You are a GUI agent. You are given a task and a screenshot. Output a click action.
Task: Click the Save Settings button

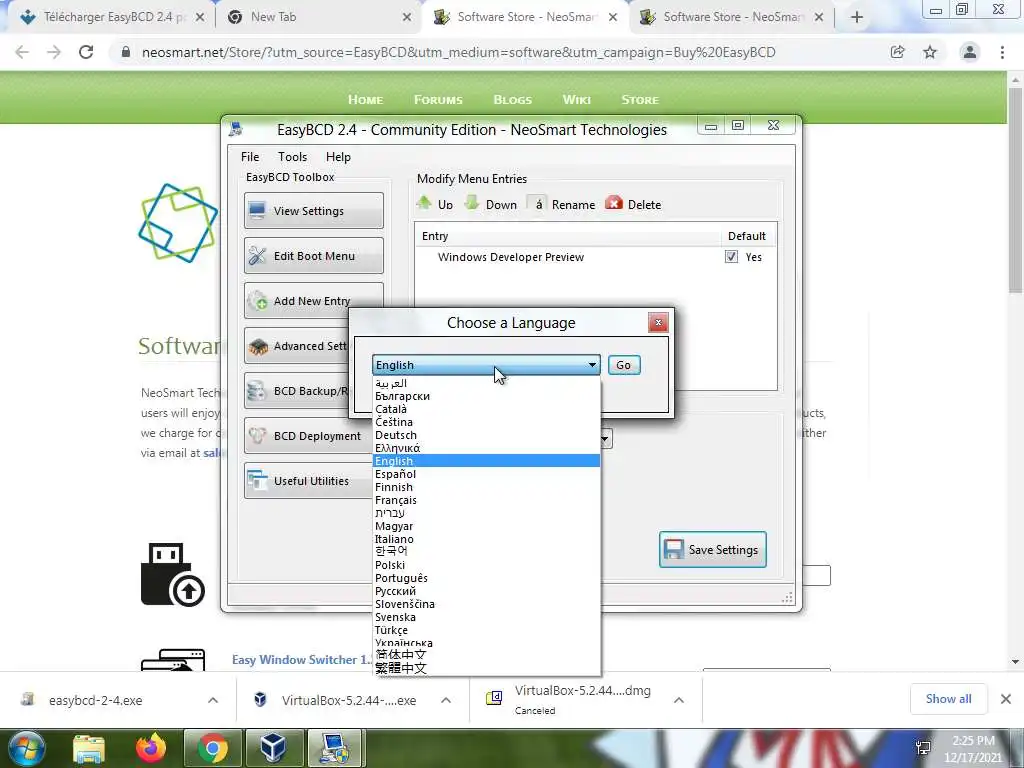point(712,549)
